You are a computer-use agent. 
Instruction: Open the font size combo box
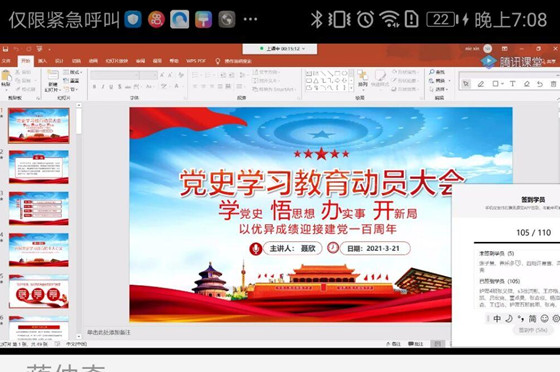click(x=149, y=75)
